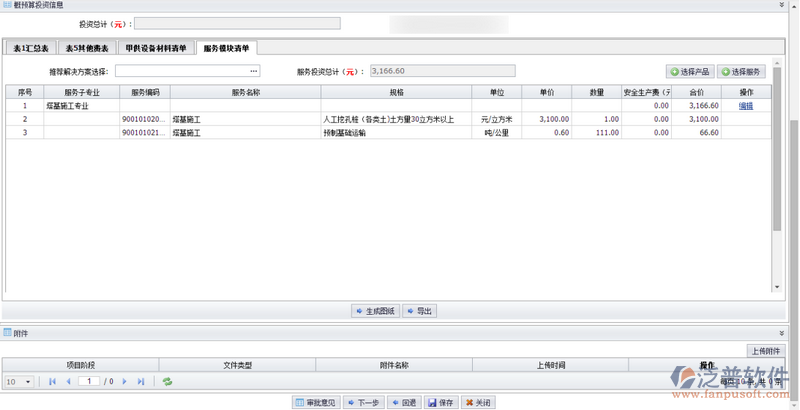Click the 选择服务 button
Viewport: 800px width, 410px height.
pos(741,72)
